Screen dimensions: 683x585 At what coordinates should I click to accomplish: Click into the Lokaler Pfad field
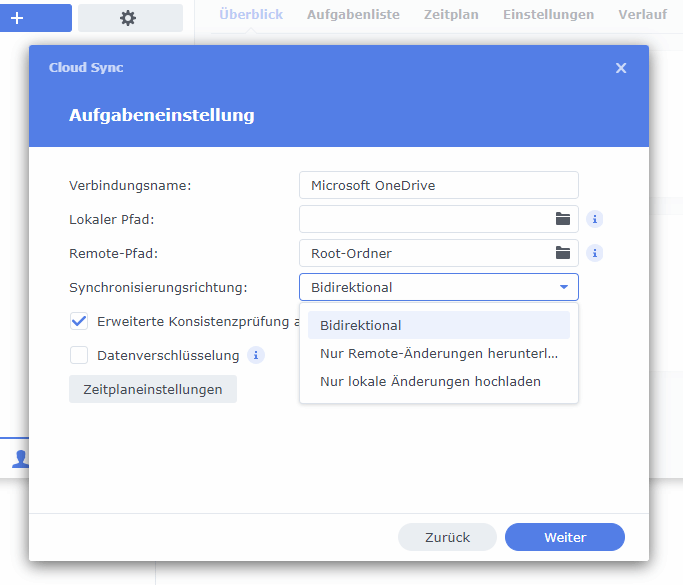[439, 219]
